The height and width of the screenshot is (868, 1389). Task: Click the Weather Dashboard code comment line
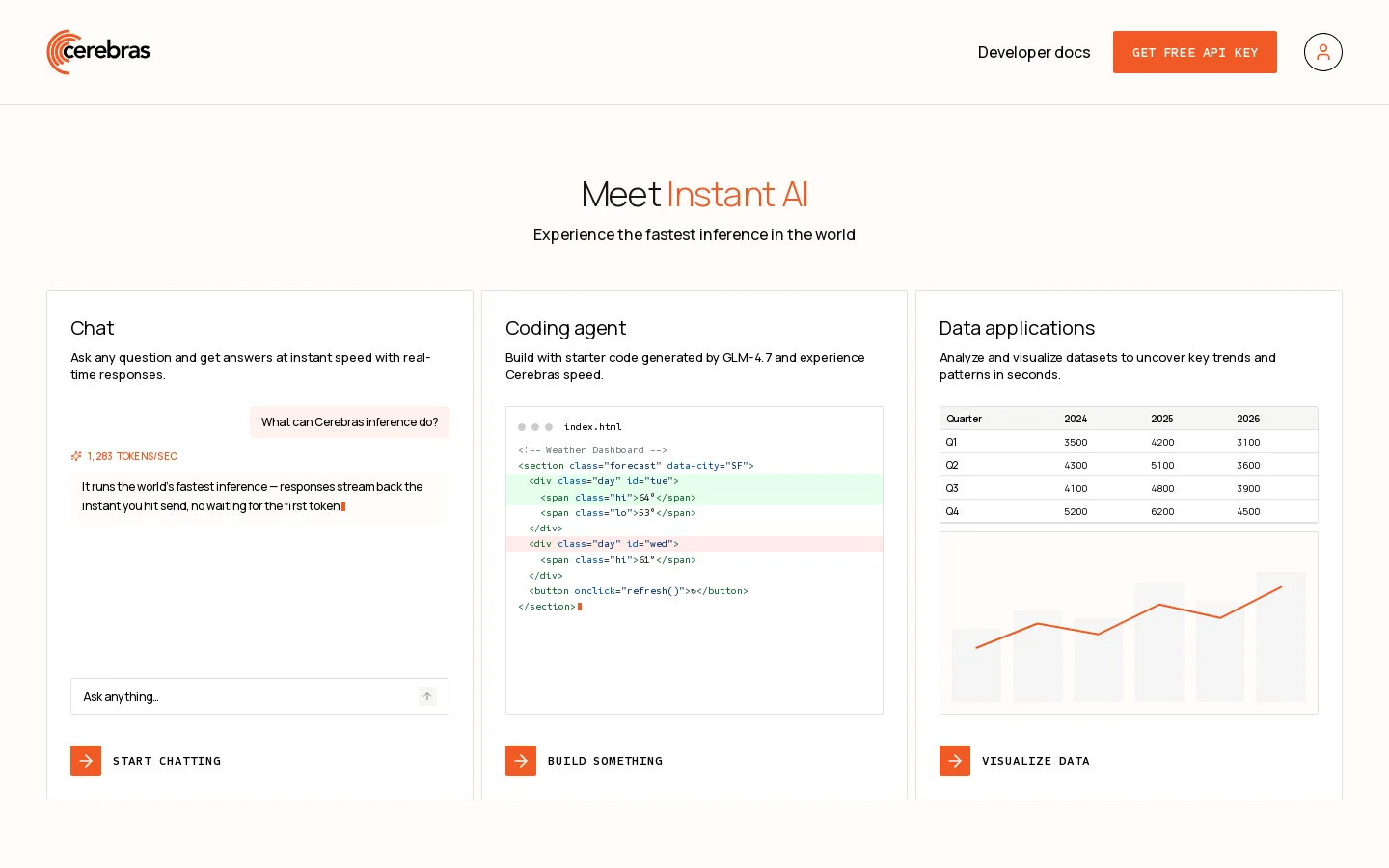coord(592,450)
